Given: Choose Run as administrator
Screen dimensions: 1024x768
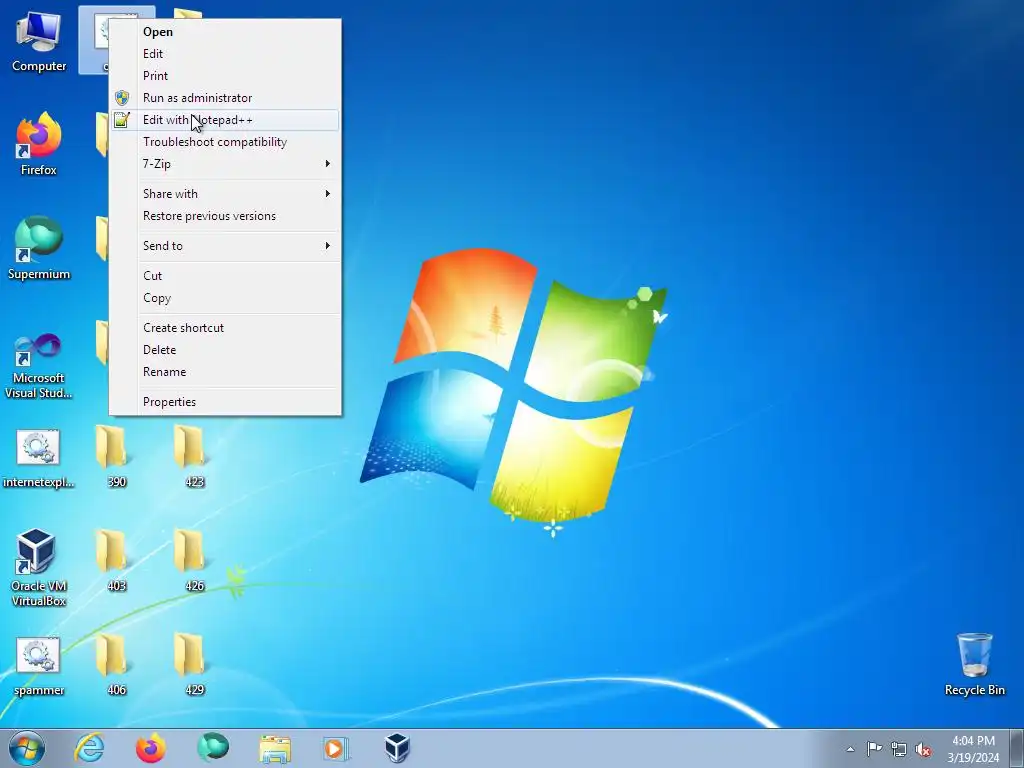Looking at the screenshot, I should tap(225, 98).
